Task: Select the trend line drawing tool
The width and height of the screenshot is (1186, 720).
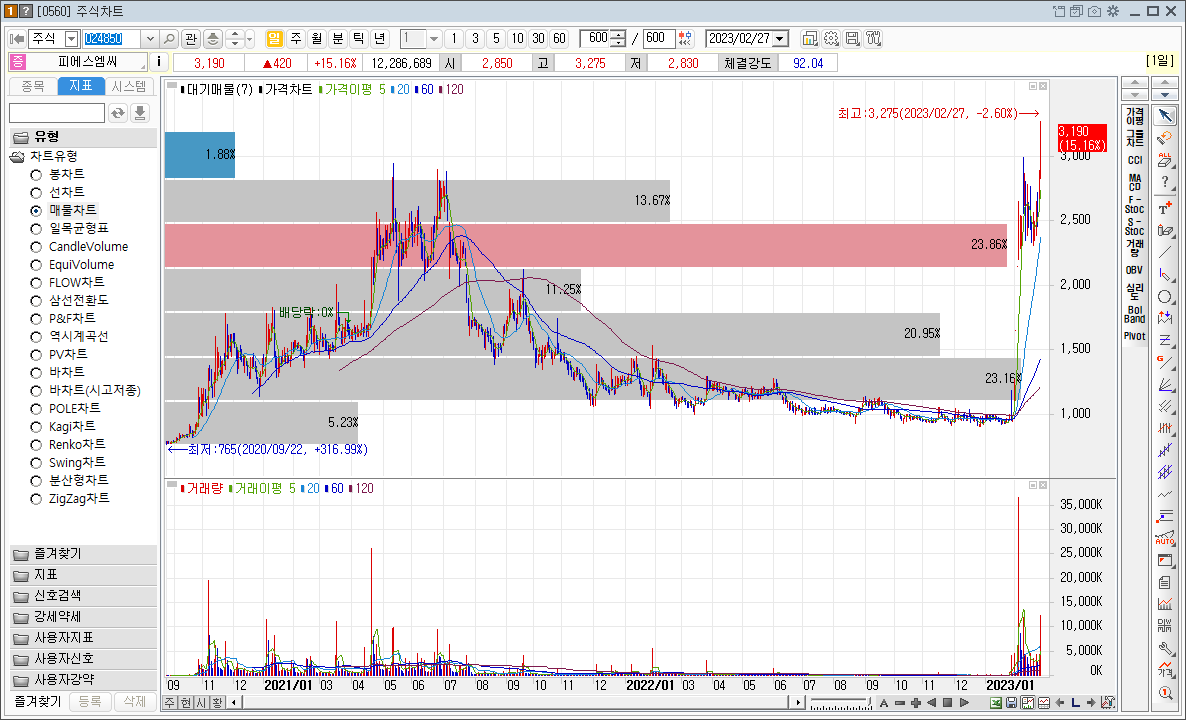Action: pos(1165,252)
